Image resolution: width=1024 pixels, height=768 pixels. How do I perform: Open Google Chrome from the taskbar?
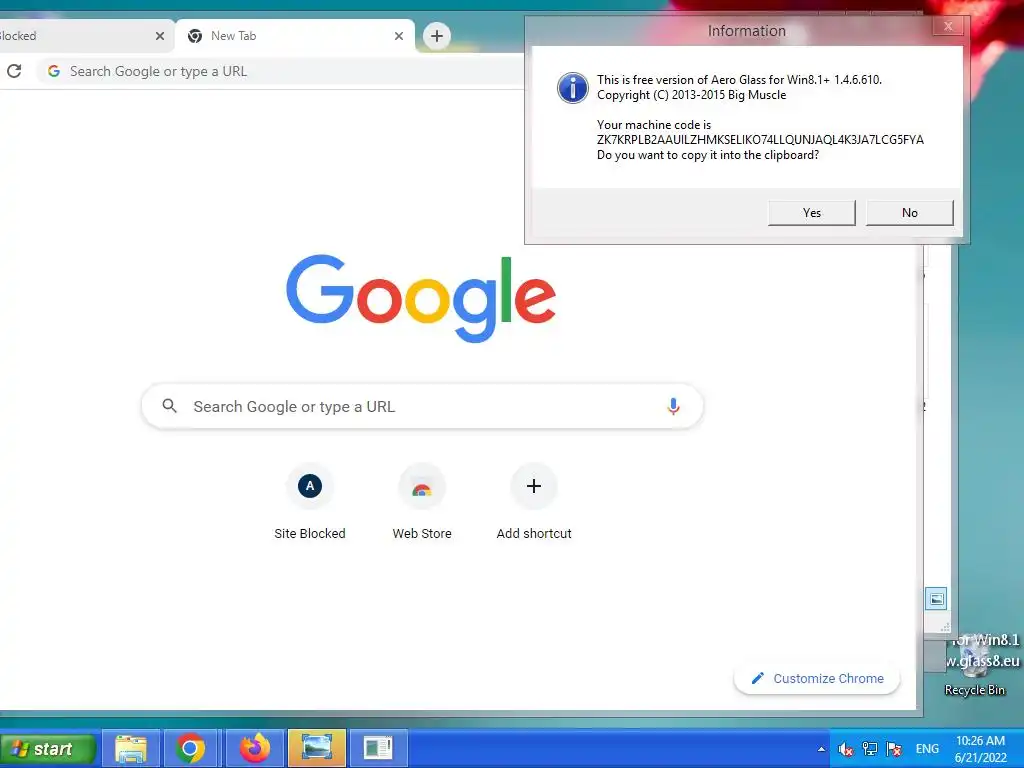pyautogui.click(x=190, y=748)
